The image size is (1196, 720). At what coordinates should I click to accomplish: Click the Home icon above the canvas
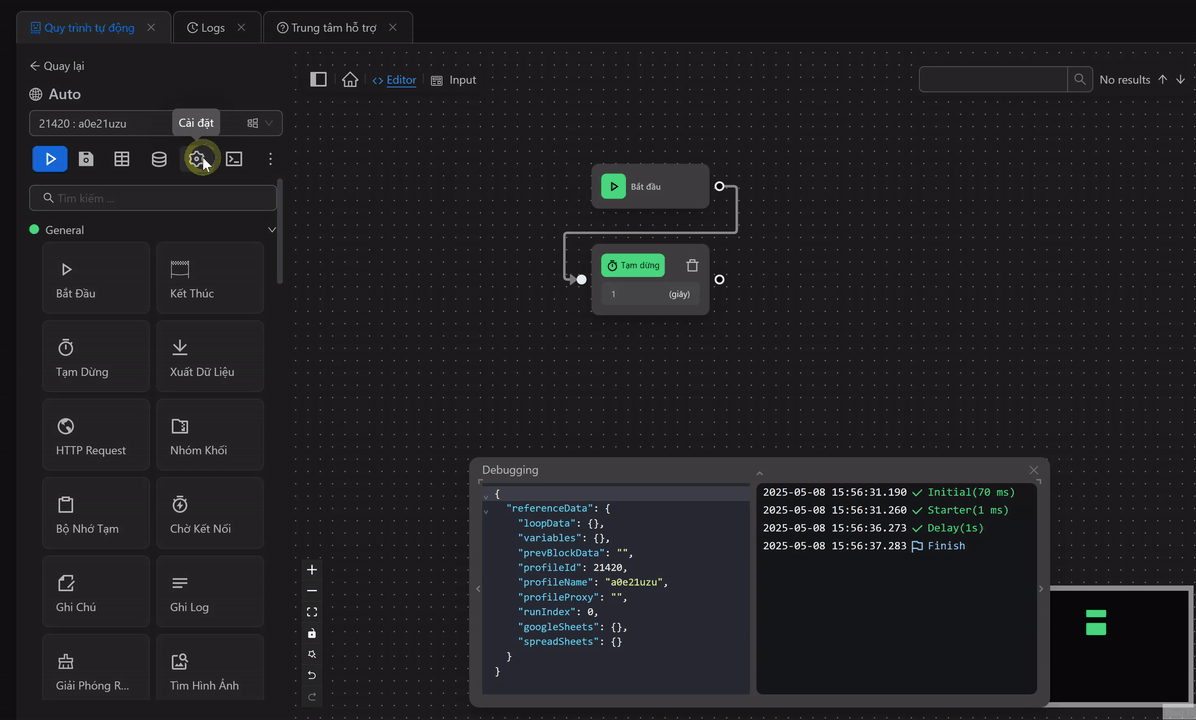(350, 79)
